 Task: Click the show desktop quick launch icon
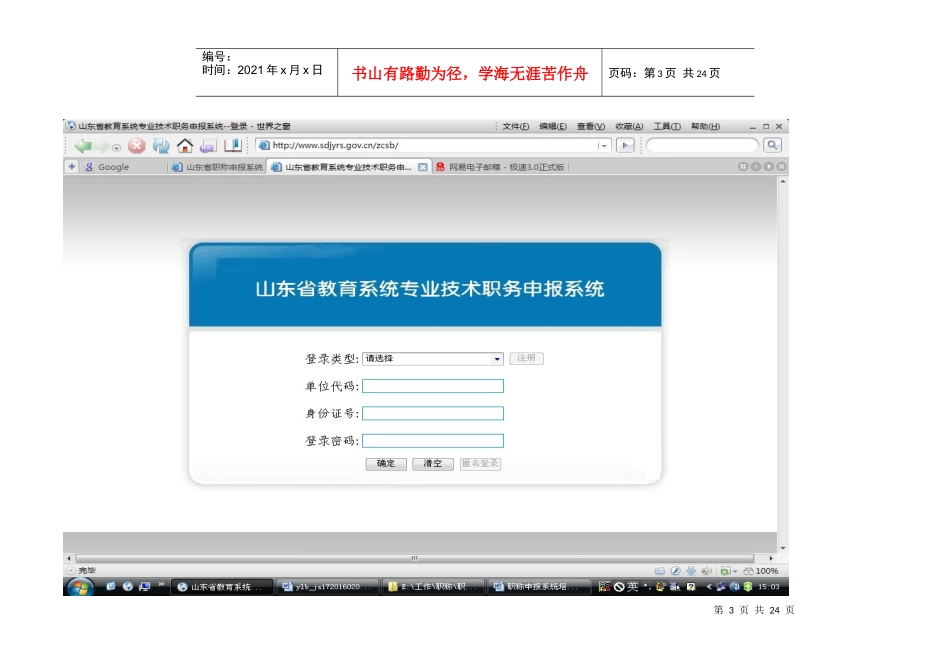click(144, 587)
